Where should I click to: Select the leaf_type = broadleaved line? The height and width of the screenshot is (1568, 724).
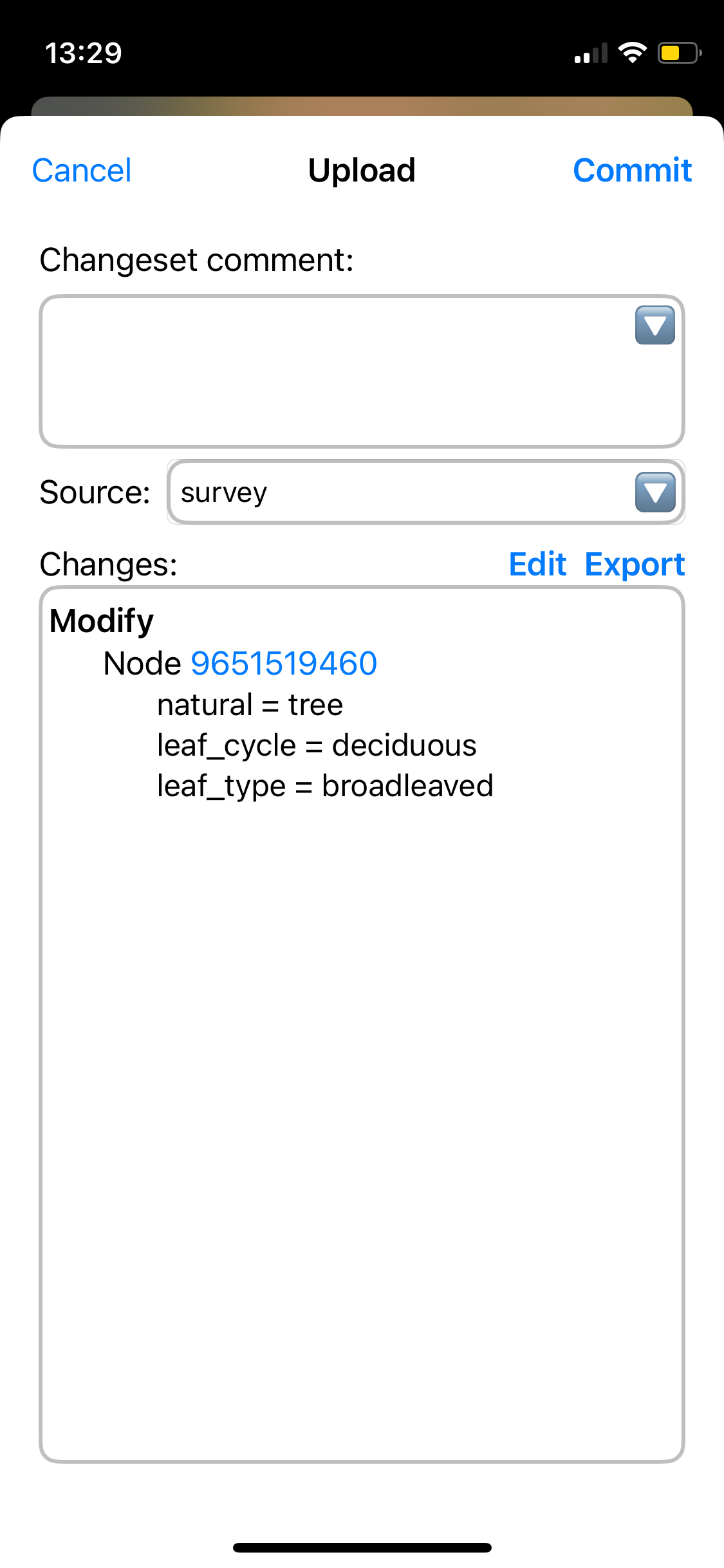326,786
